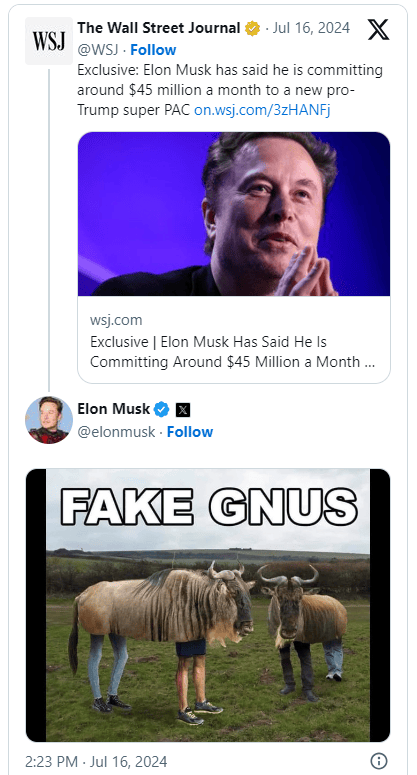
Task: Click the WSJ profile avatar
Action: click(x=49, y=41)
